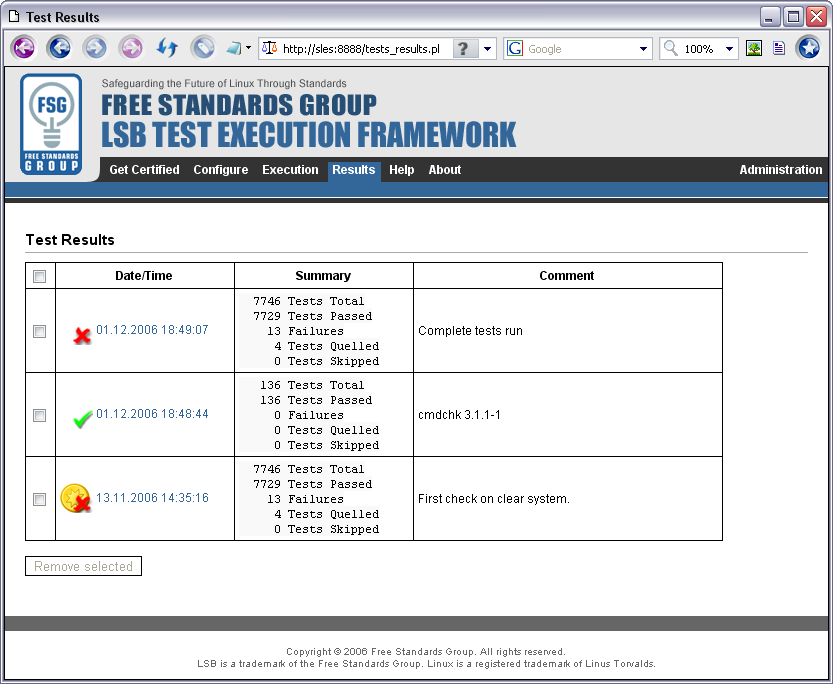
Task: Click the 'Complete tests run' comment
Action: 470,331
